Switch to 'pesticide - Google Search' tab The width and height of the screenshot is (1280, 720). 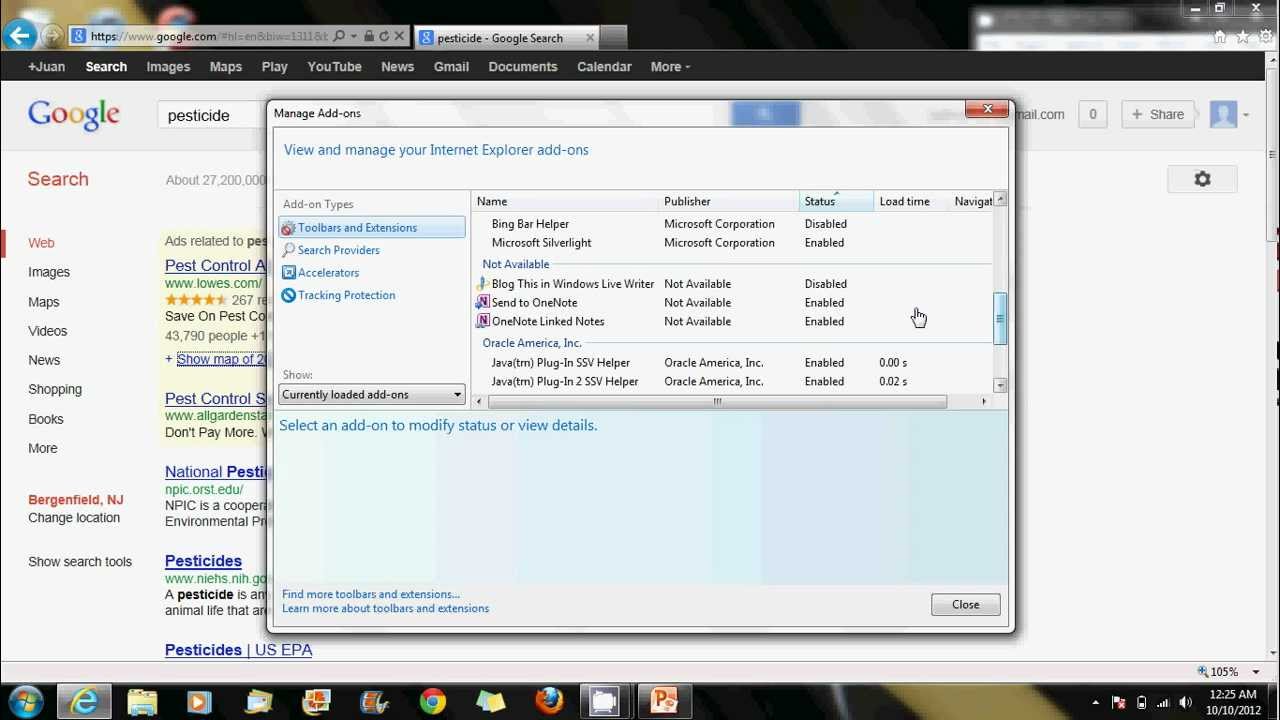click(x=508, y=38)
